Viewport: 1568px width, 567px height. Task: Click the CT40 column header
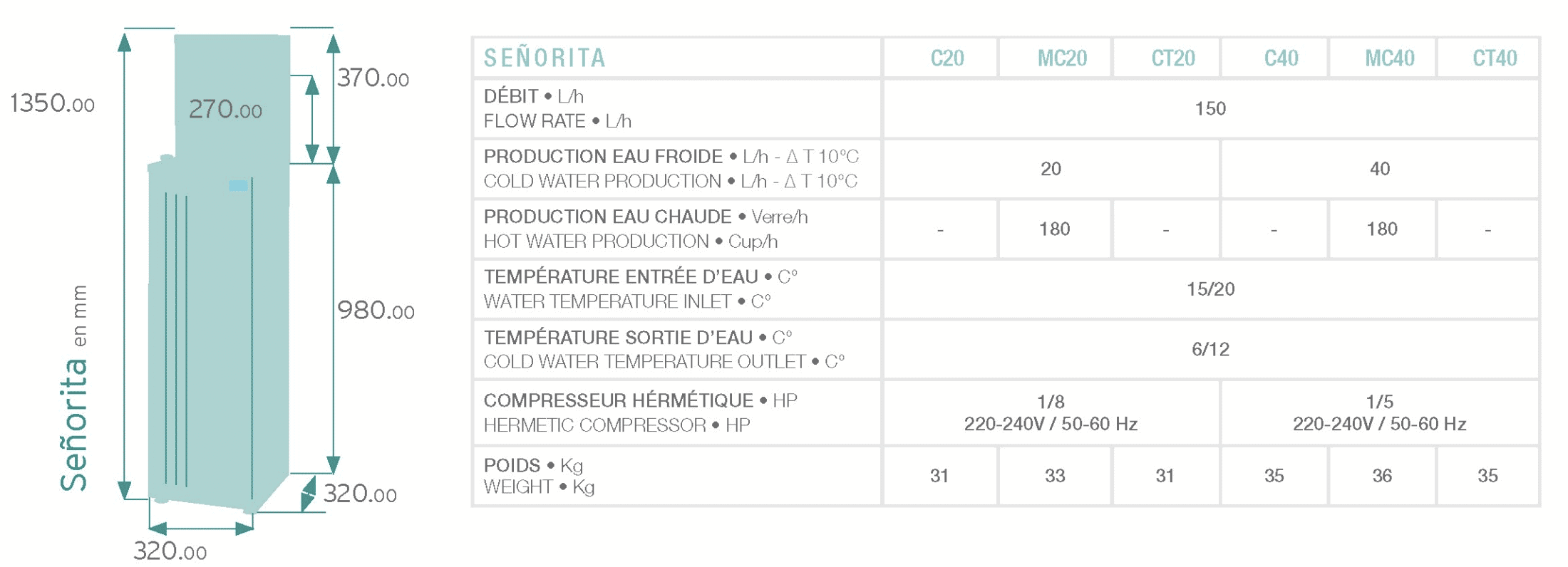(1495, 58)
